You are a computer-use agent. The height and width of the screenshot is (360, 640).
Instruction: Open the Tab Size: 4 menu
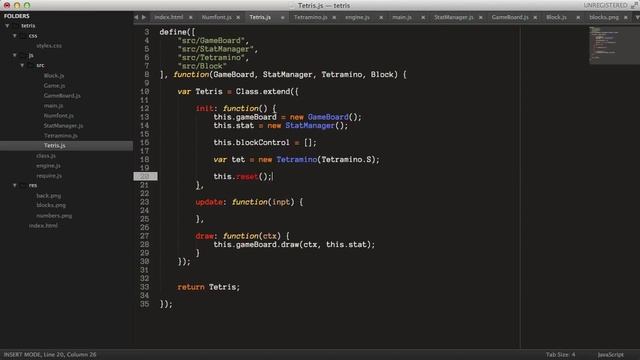coord(560,355)
